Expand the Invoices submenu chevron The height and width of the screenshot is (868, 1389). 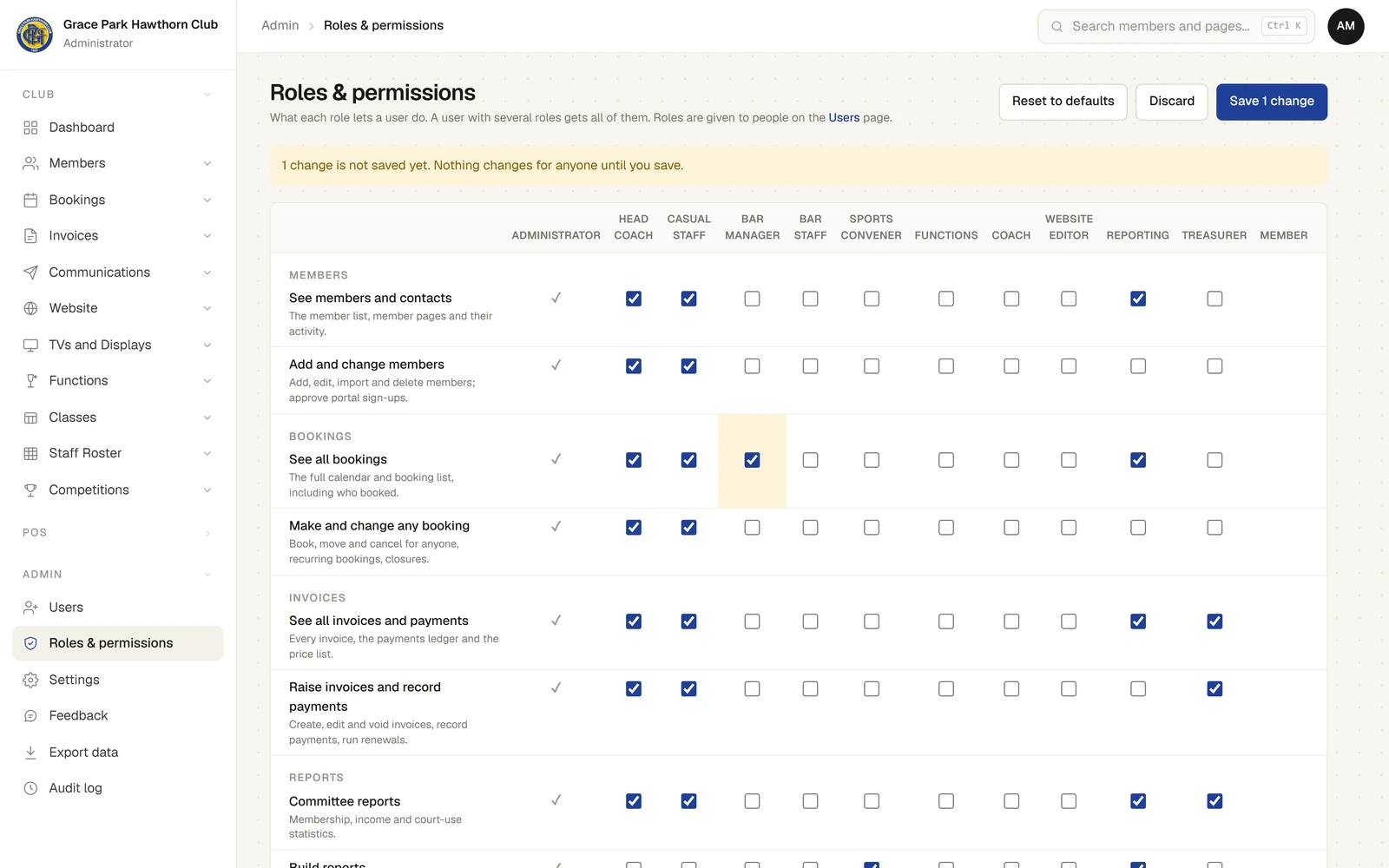coord(207,236)
